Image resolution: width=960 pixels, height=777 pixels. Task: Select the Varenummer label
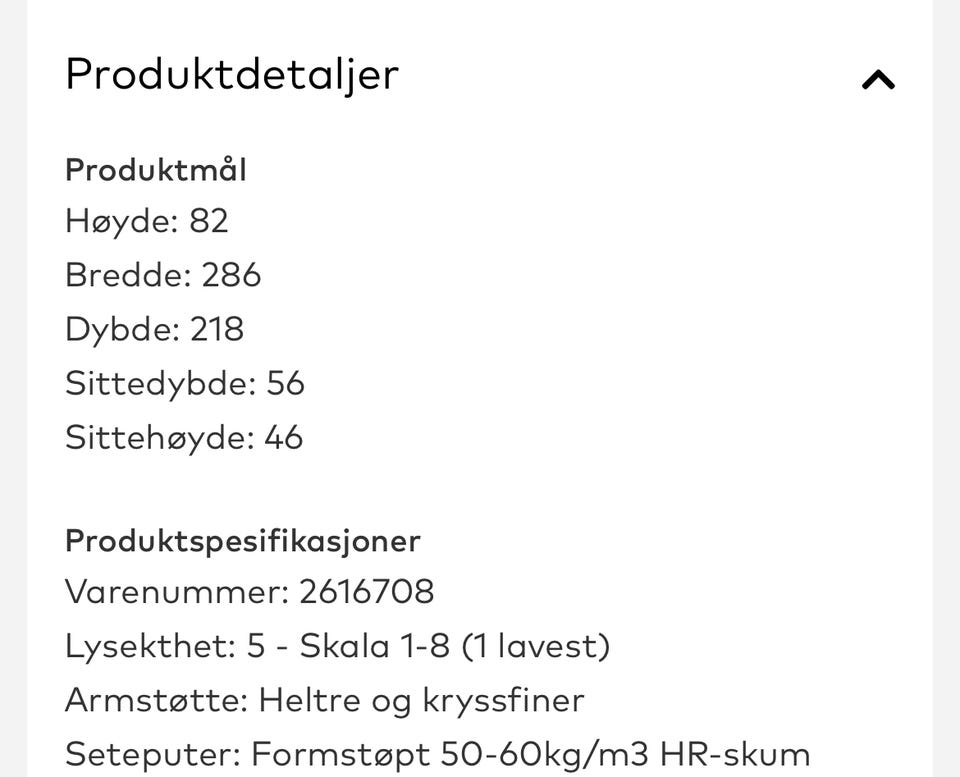click(177, 592)
